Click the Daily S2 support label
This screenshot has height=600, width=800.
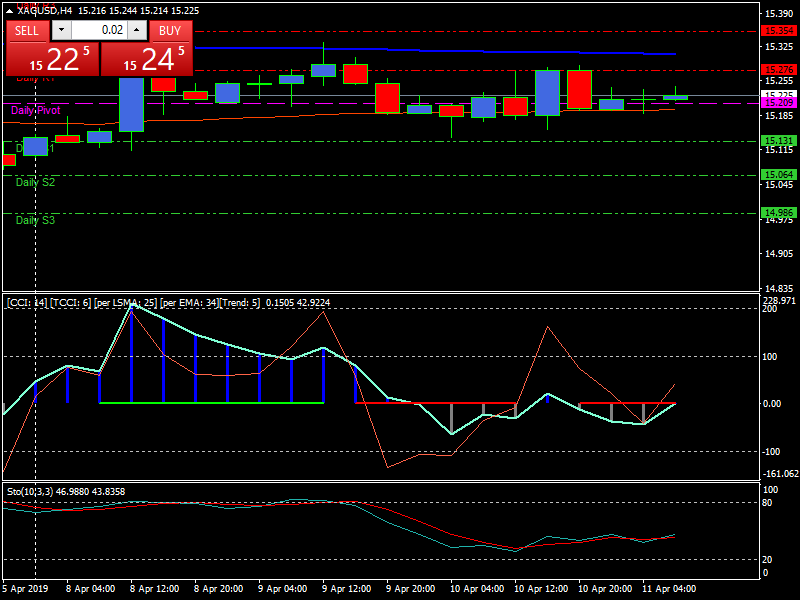36,182
